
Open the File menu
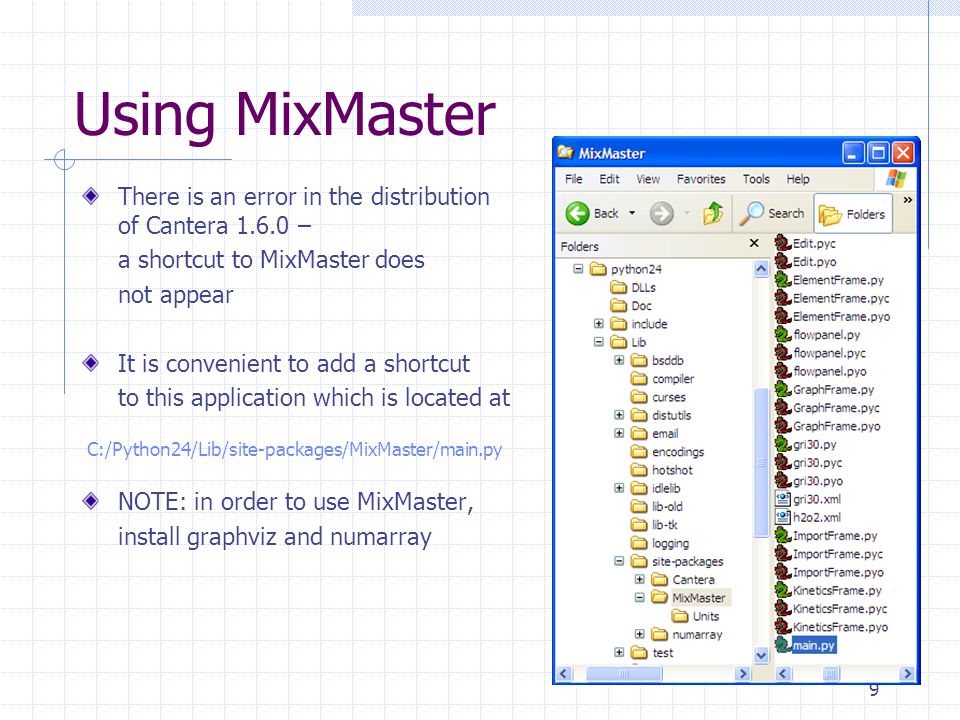point(574,179)
